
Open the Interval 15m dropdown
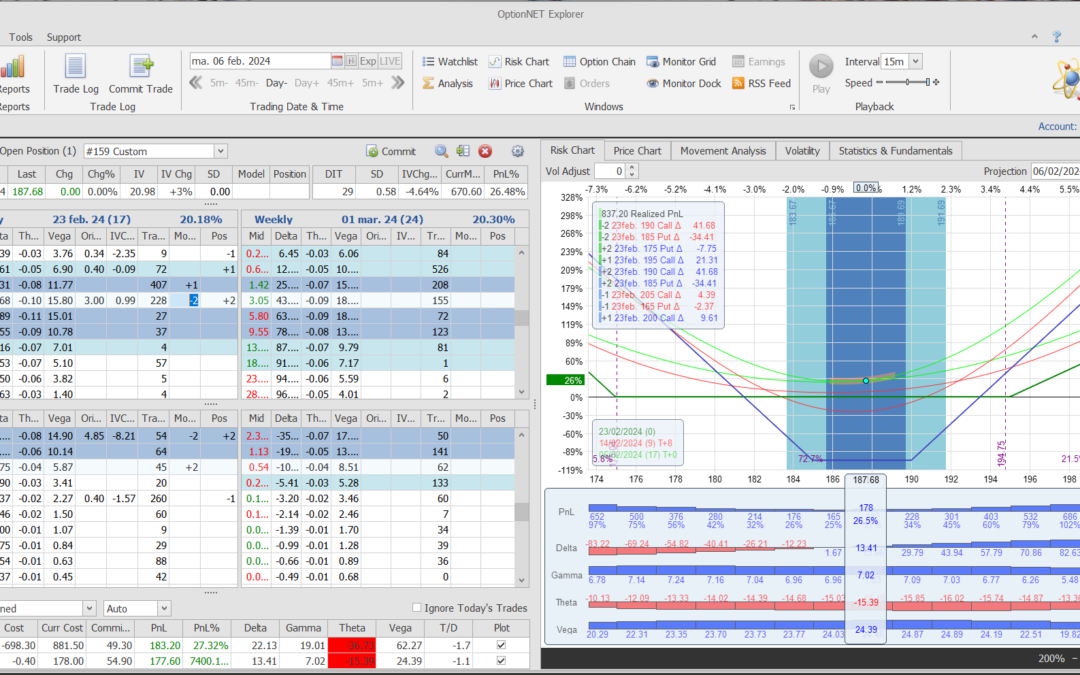pyautogui.click(x=916, y=62)
